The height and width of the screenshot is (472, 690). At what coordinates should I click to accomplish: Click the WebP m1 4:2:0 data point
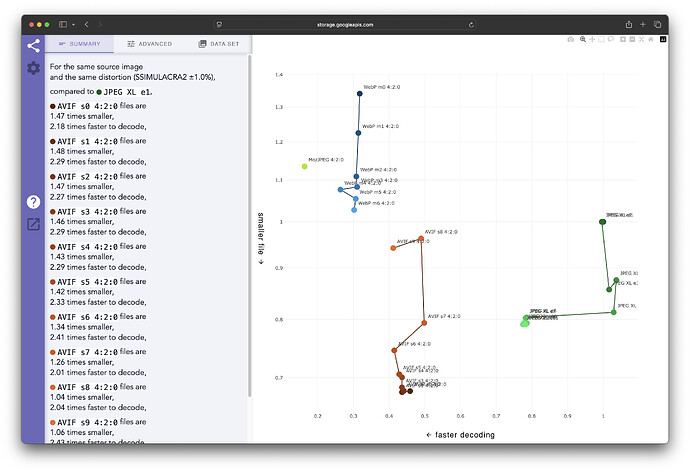[x=358, y=133]
